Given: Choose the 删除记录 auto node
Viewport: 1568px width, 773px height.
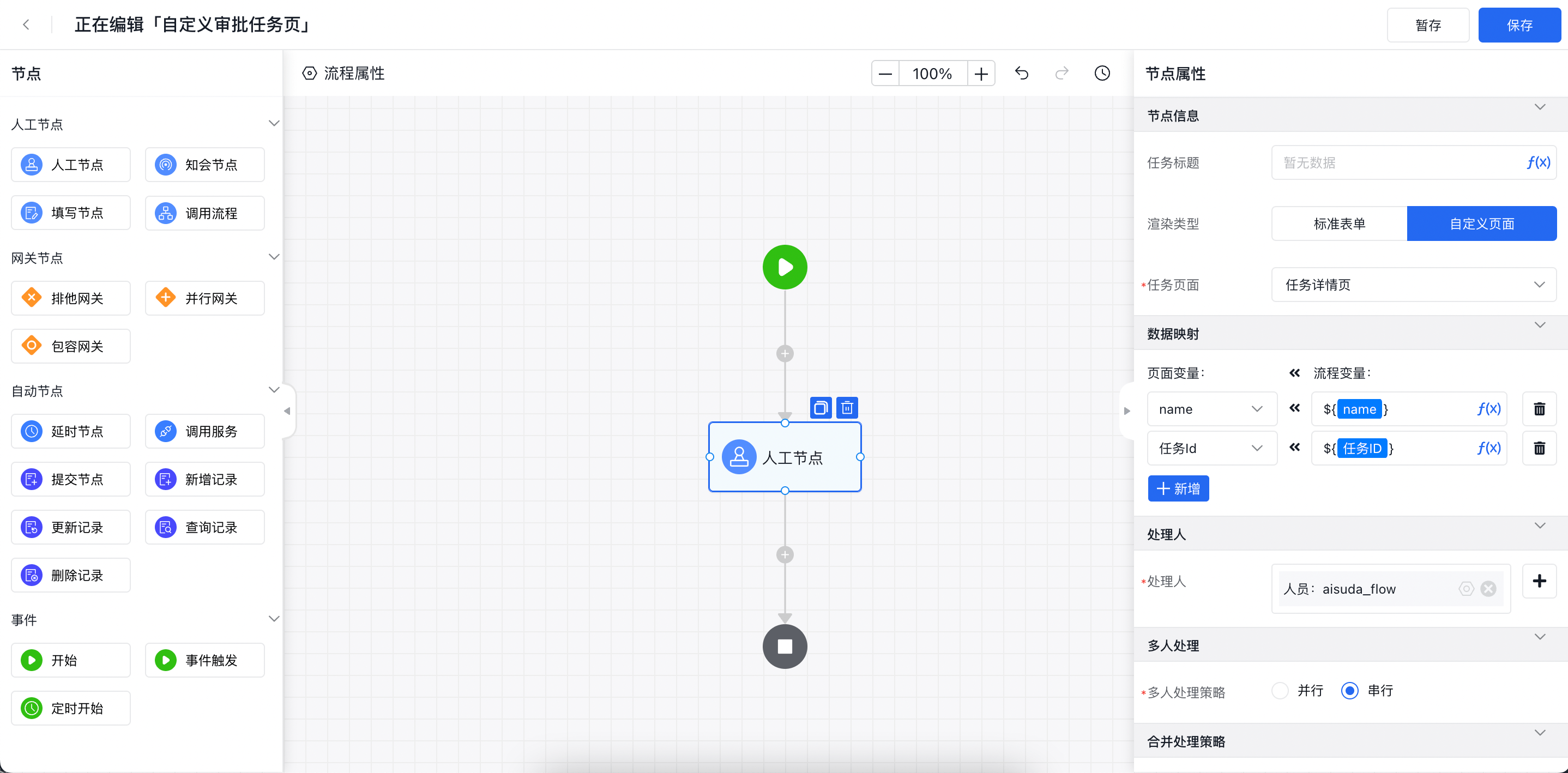Looking at the screenshot, I should pos(71,576).
